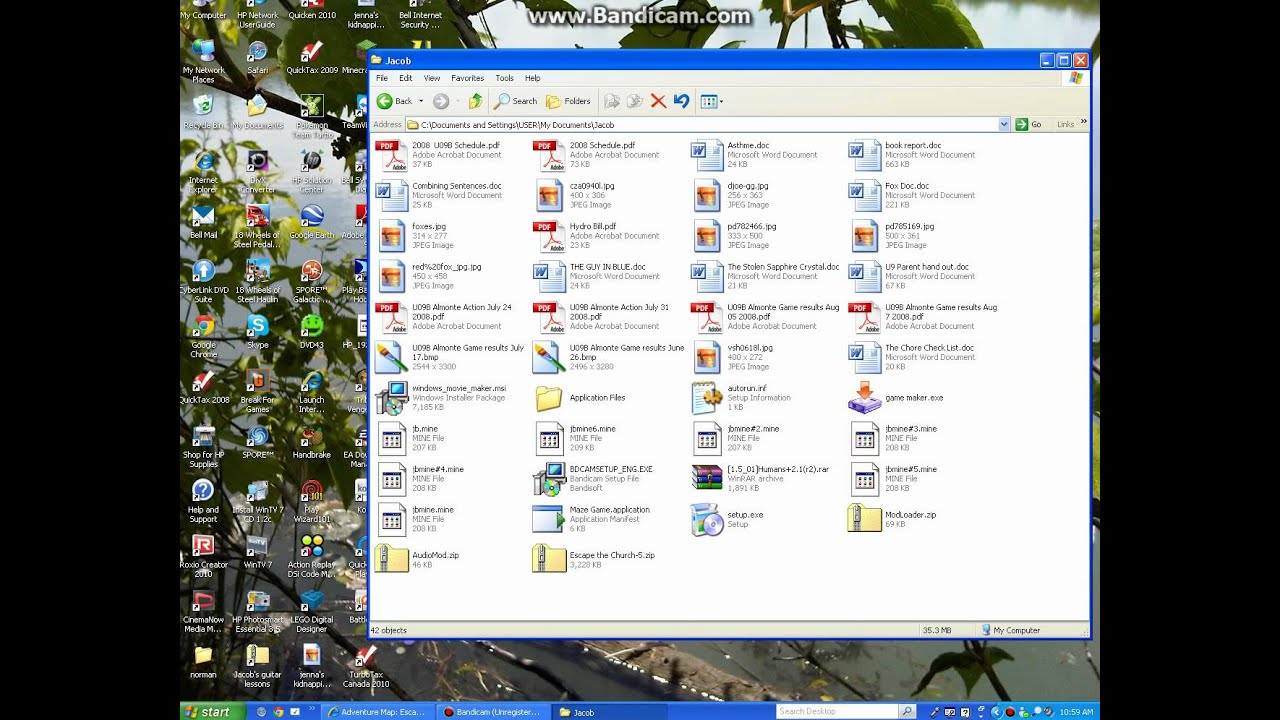Viewport: 1280px width, 720px height.
Task: Switch to Adventure Map taskbar button
Action: (380, 712)
